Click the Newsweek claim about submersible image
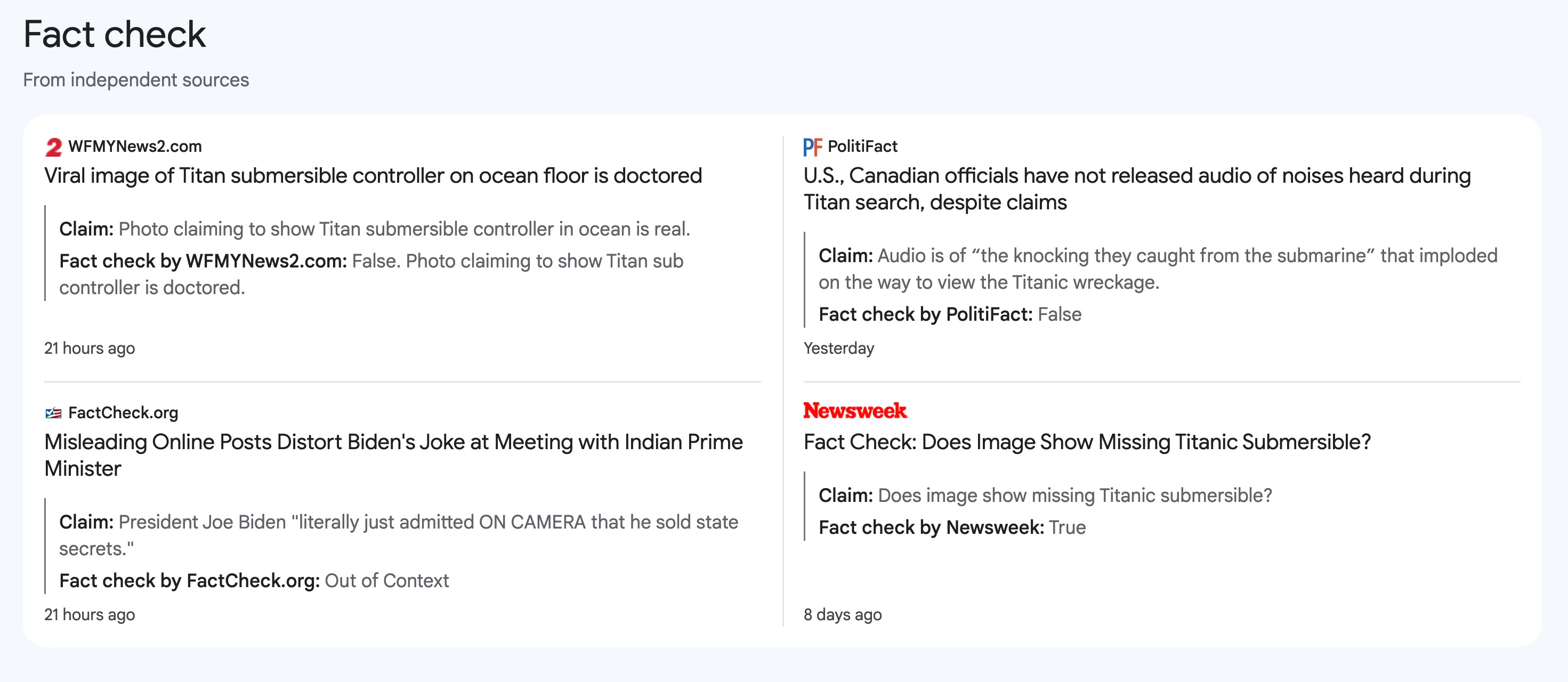The width and height of the screenshot is (1568, 682). click(1045, 496)
